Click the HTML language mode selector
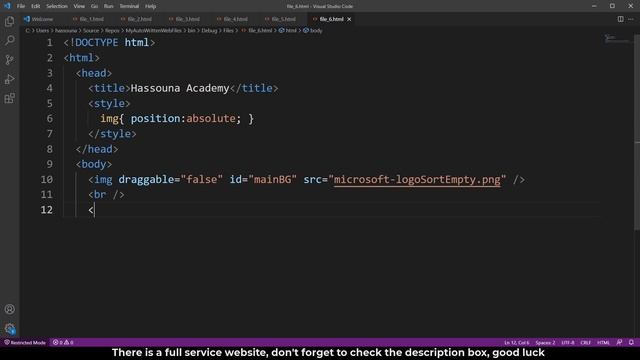The image size is (640, 360). point(603,342)
